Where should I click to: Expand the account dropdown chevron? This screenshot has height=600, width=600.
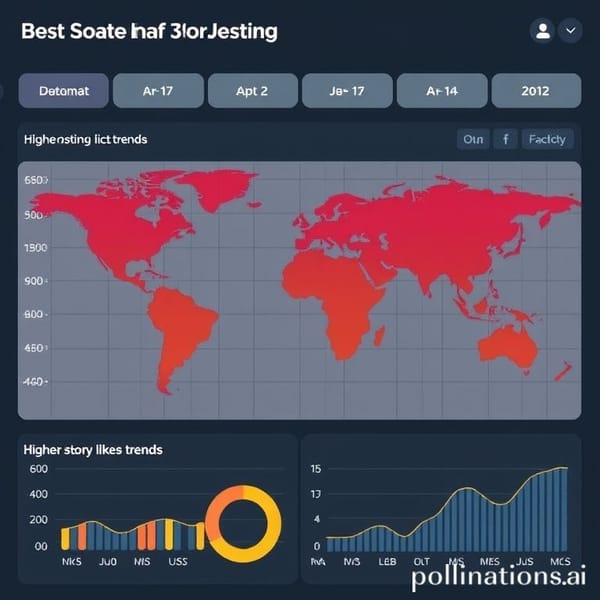tap(570, 32)
